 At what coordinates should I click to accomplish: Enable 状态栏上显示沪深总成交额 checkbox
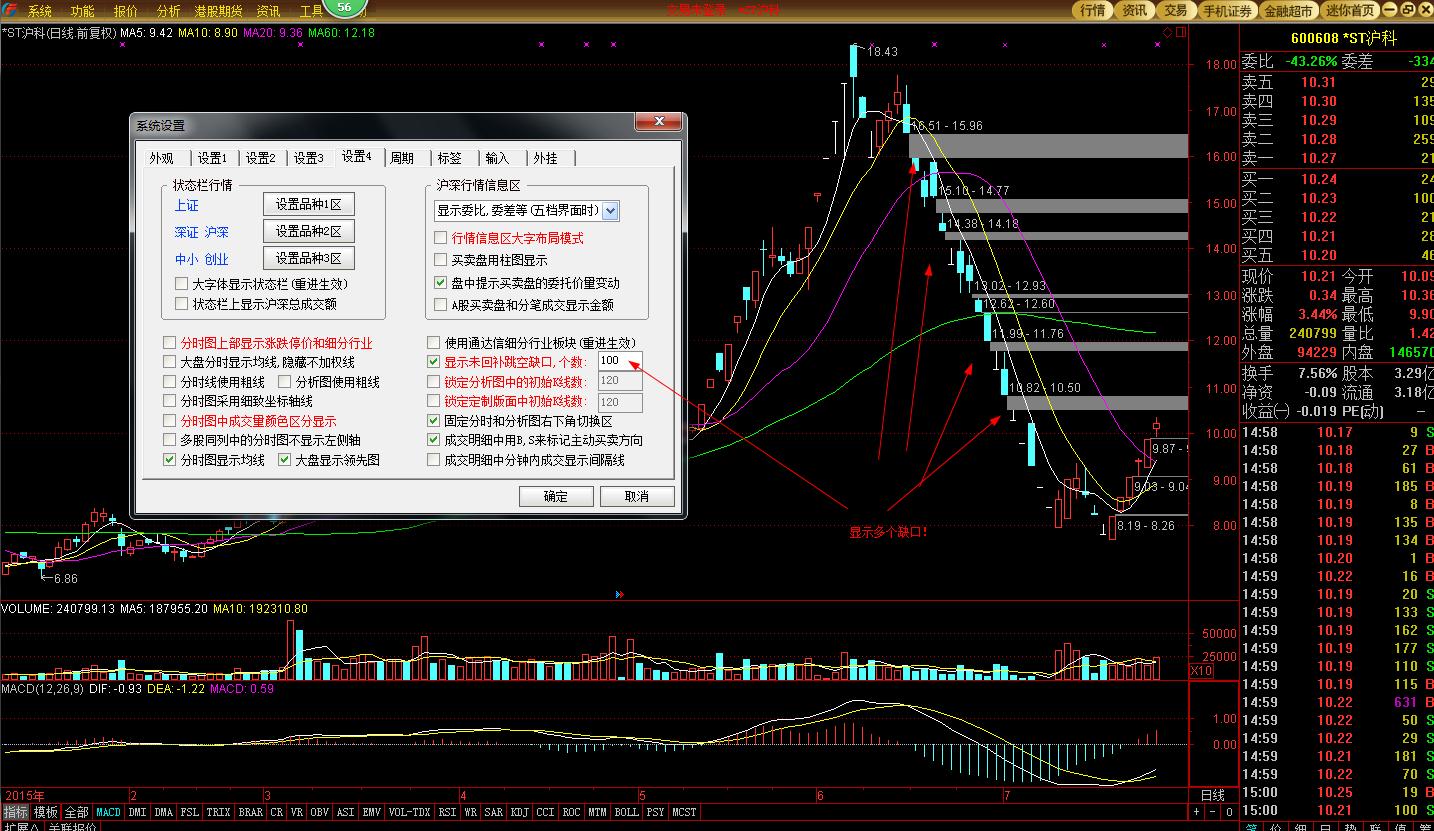181,304
